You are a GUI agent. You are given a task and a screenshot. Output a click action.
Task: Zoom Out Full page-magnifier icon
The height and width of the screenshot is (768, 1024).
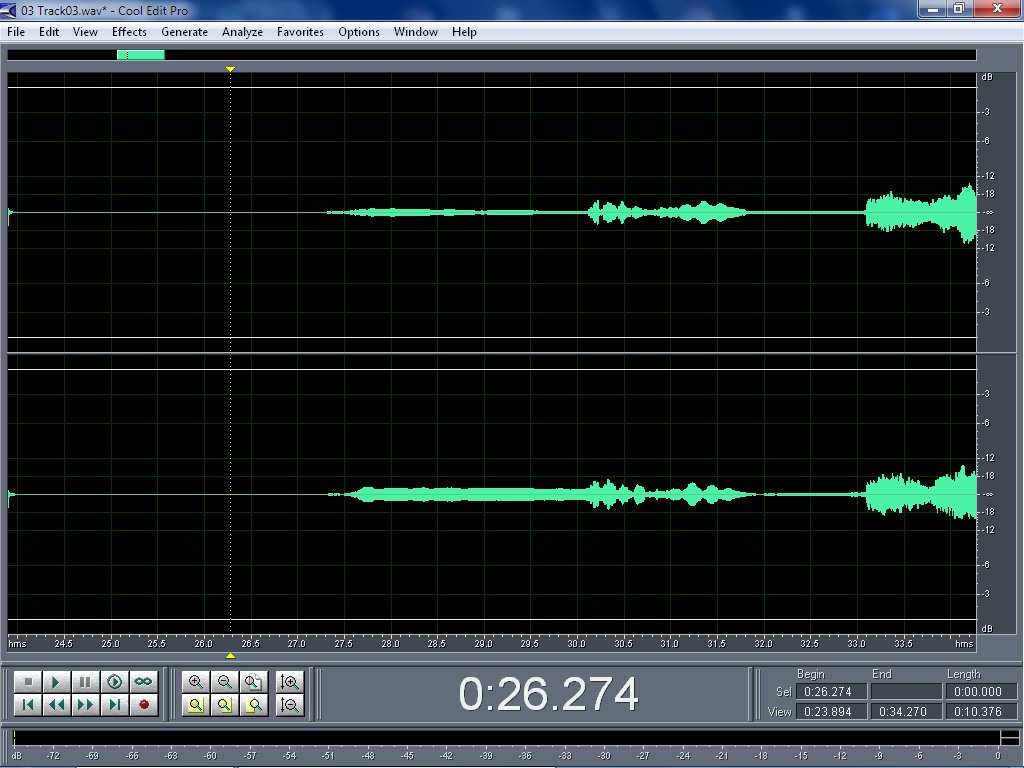[x=253, y=682]
